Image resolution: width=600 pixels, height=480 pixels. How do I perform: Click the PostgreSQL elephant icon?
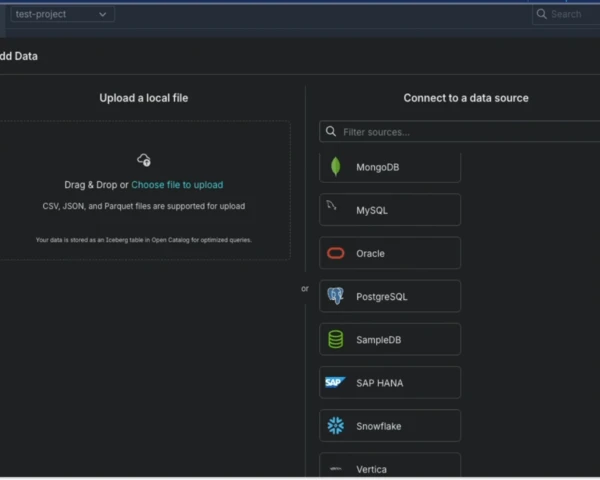click(x=336, y=296)
